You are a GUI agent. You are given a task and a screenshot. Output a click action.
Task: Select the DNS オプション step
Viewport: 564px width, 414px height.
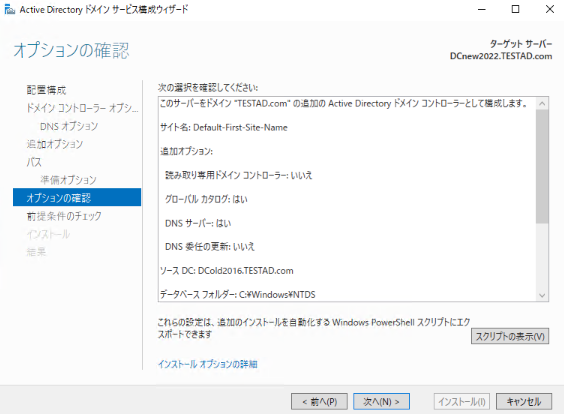coord(69,126)
